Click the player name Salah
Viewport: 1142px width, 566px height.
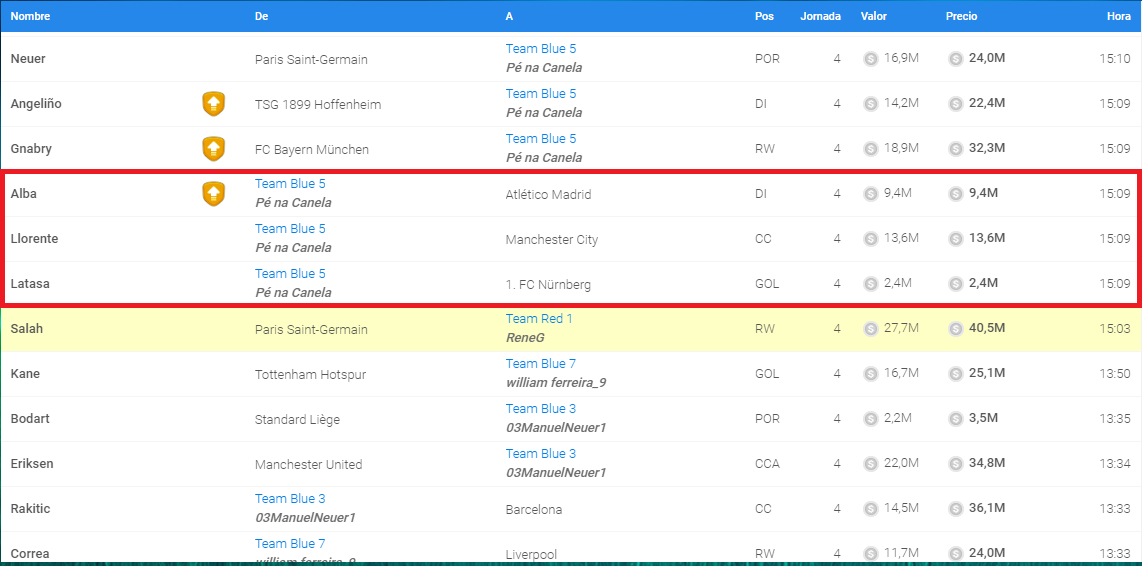point(27,329)
